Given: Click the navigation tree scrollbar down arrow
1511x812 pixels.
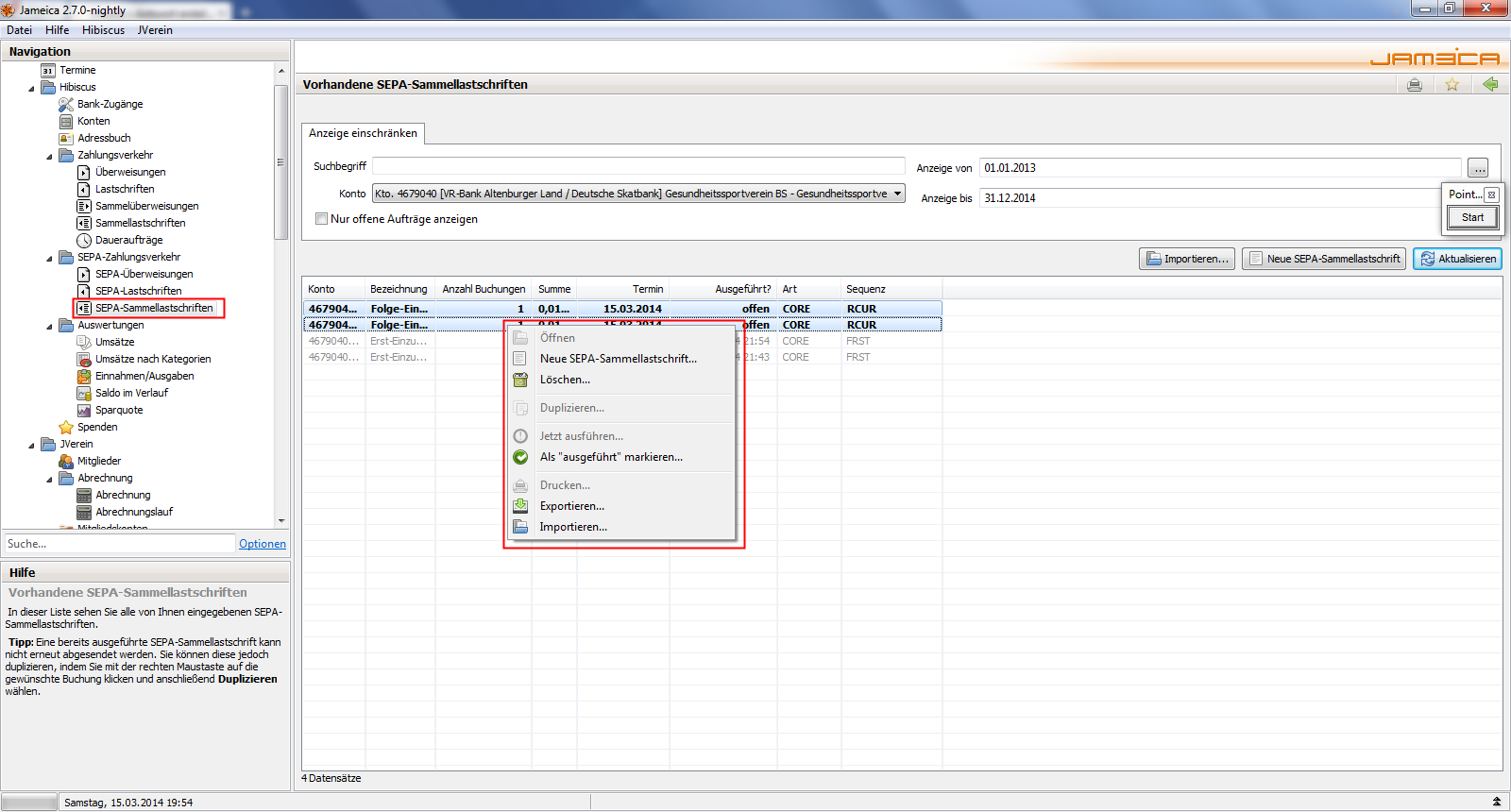Looking at the screenshot, I should coord(281,520).
